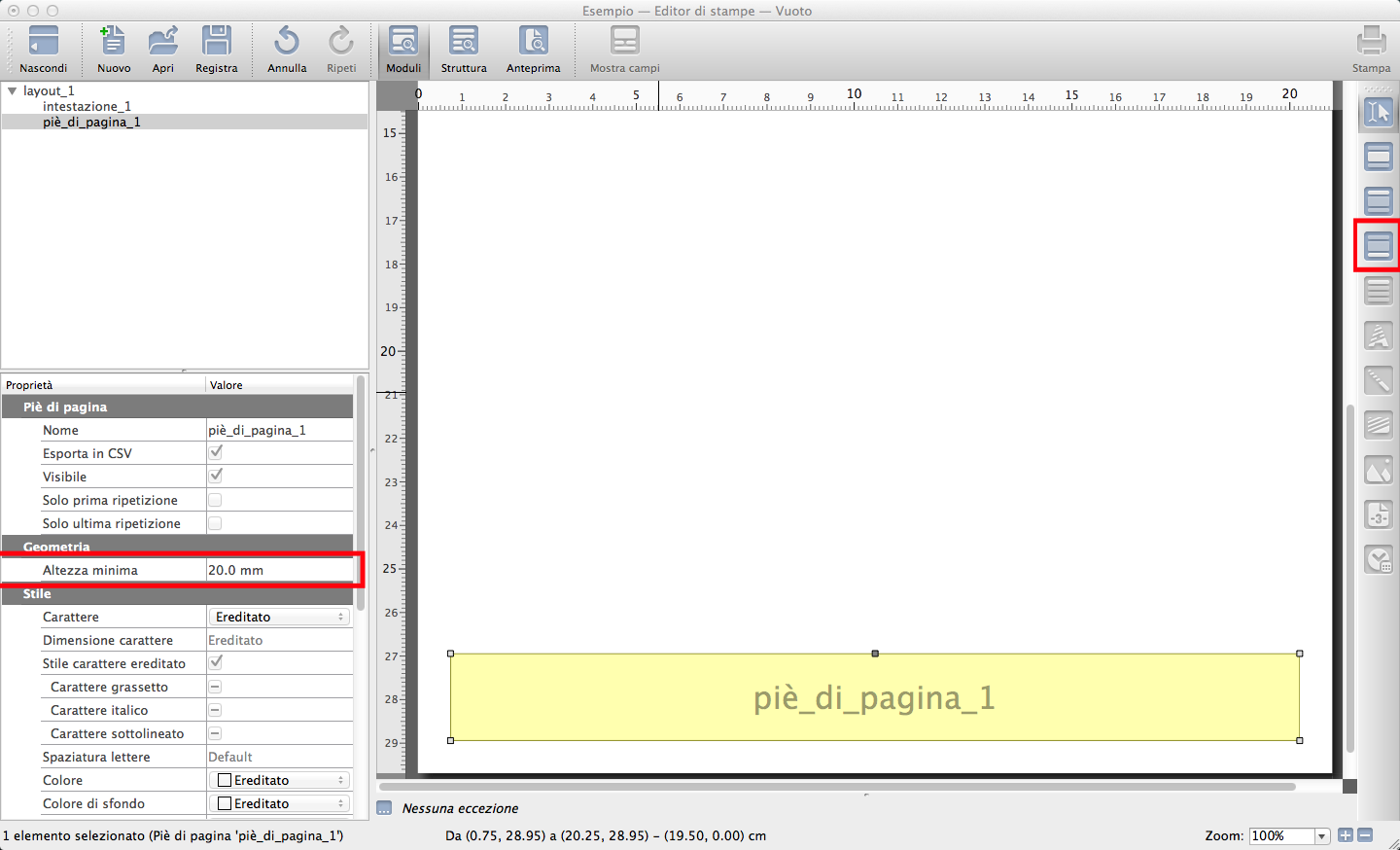
Task: Switch to the Moduli view
Action: (402, 42)
